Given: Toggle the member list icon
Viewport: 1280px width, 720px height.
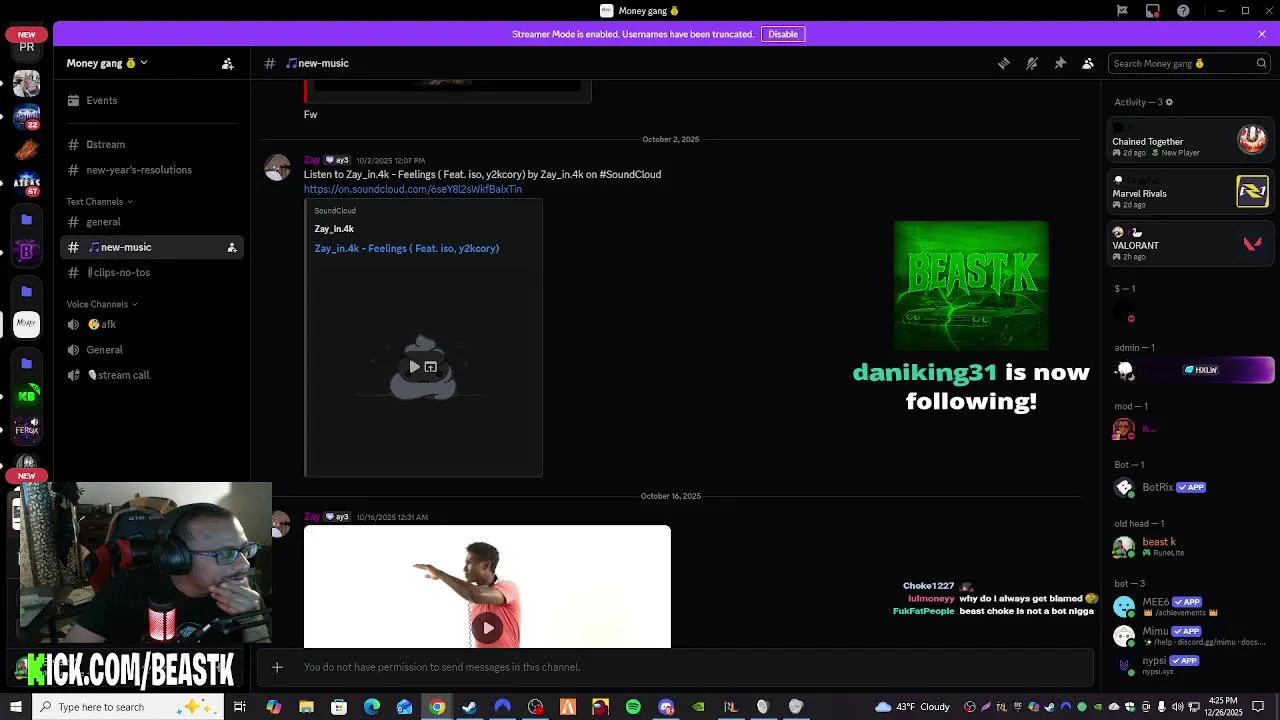Looking at the screenshot, I should [x=1088, y=63].
